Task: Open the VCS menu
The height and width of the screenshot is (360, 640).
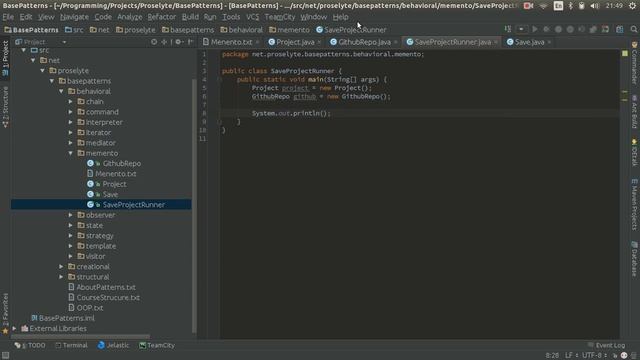Action: pos(252,17)
